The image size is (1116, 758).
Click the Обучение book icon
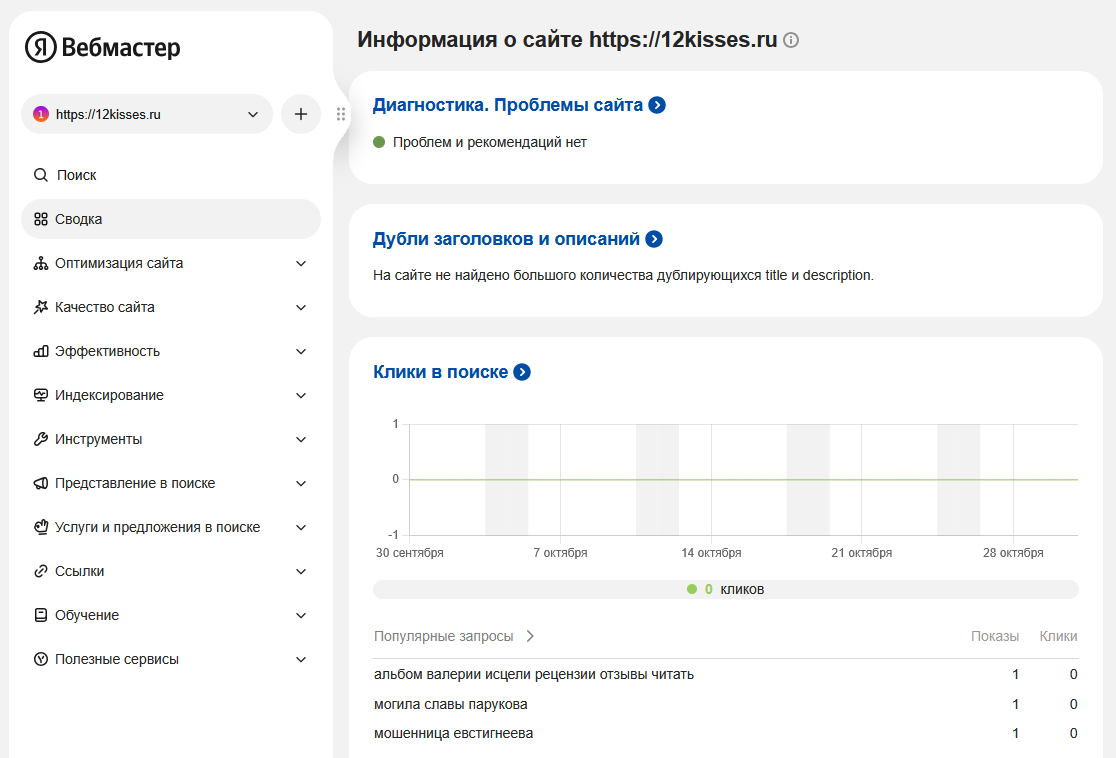tap(41, 615)
